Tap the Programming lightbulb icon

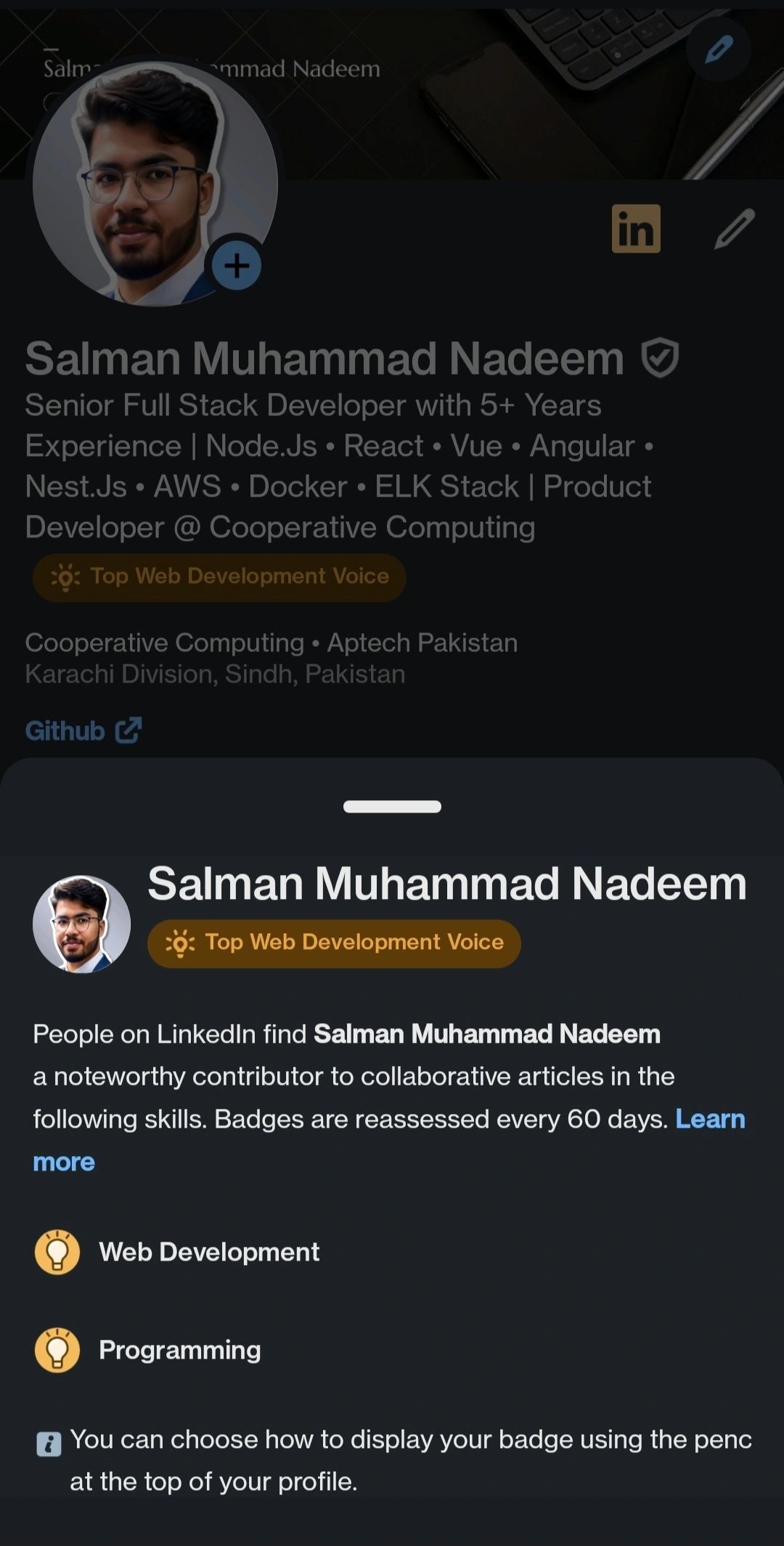[57, 1350]
